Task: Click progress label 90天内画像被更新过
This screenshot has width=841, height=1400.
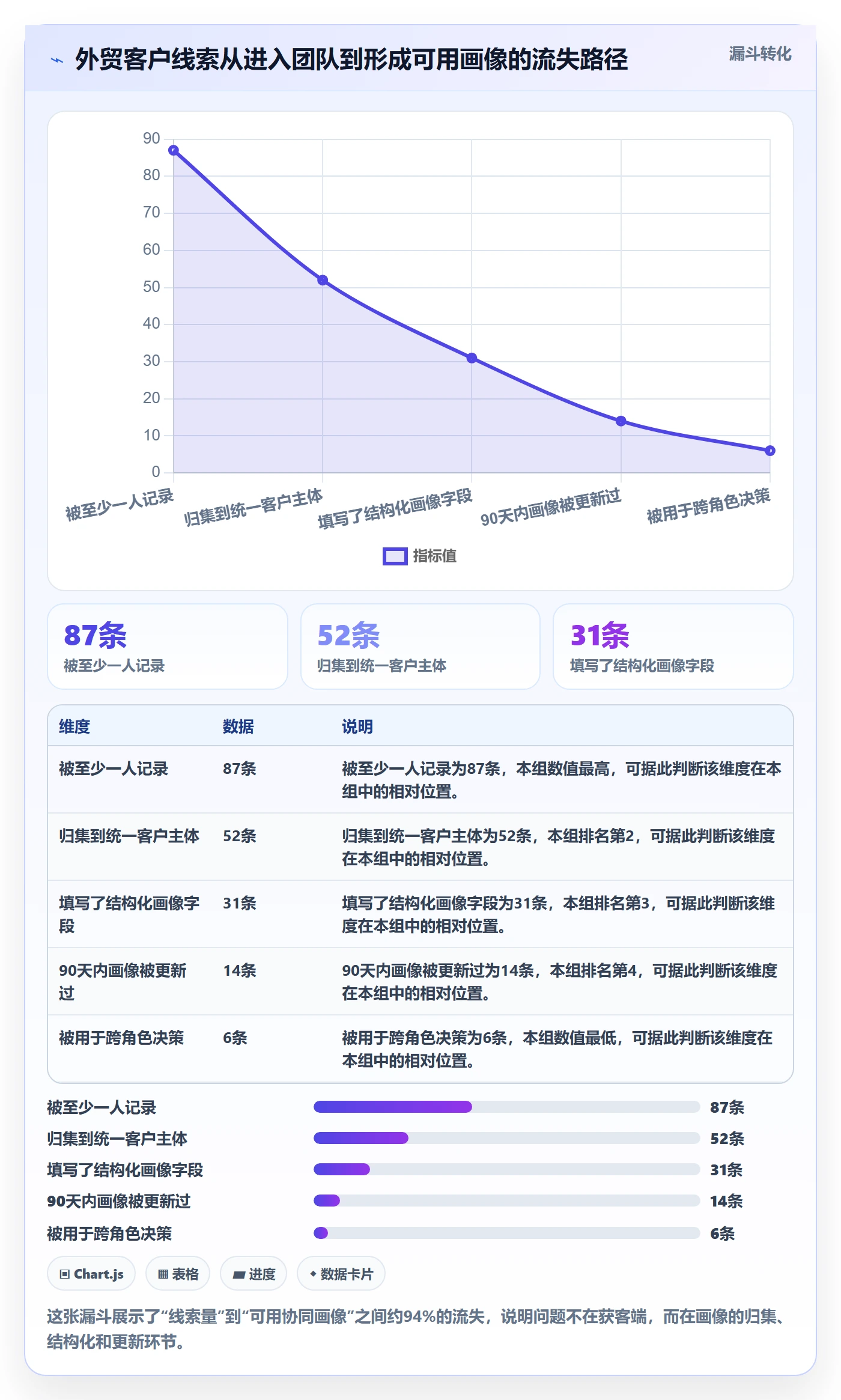Action: [x=119, y=1201]
